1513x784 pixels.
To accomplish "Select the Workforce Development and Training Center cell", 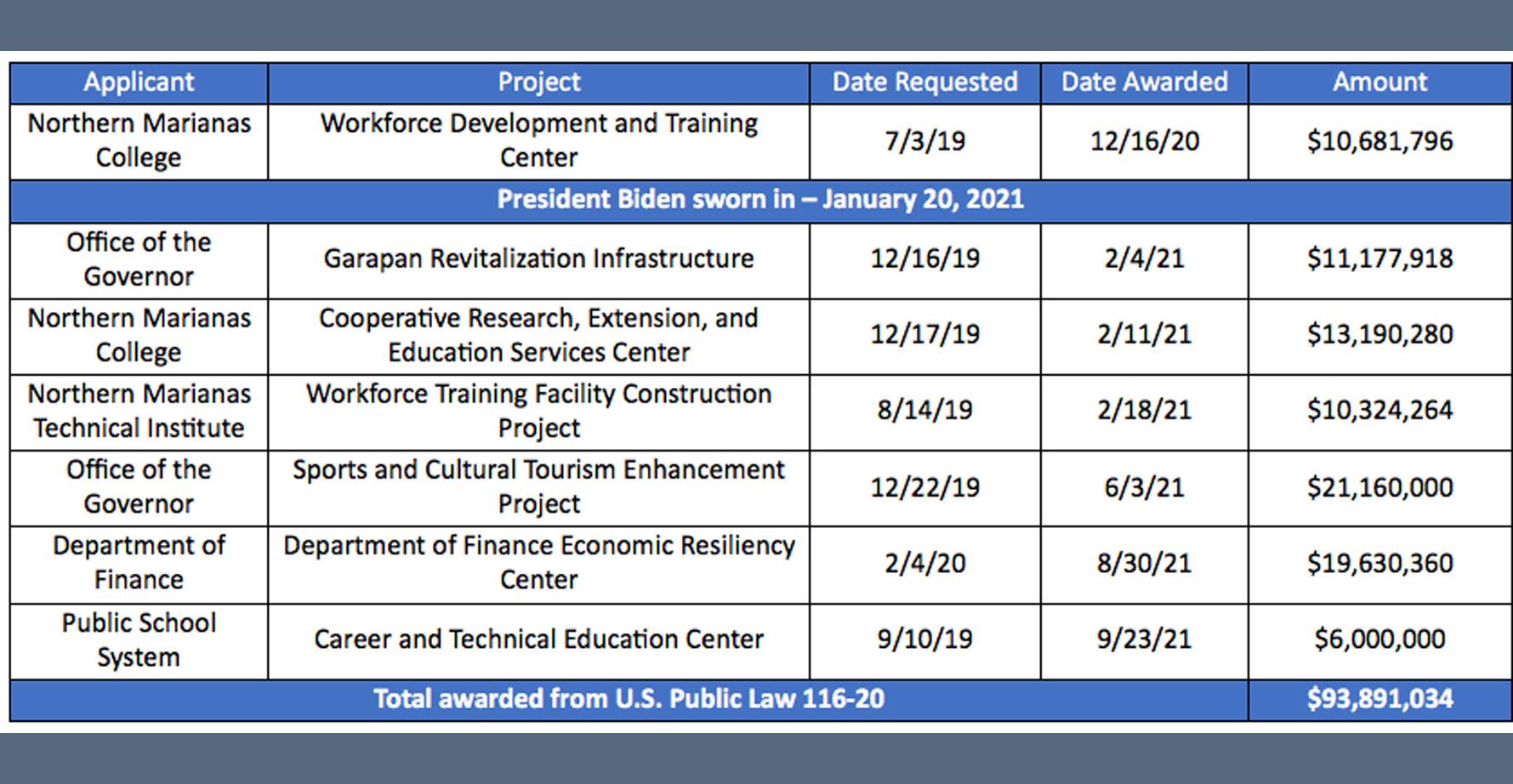I will (x=538, y=141).
